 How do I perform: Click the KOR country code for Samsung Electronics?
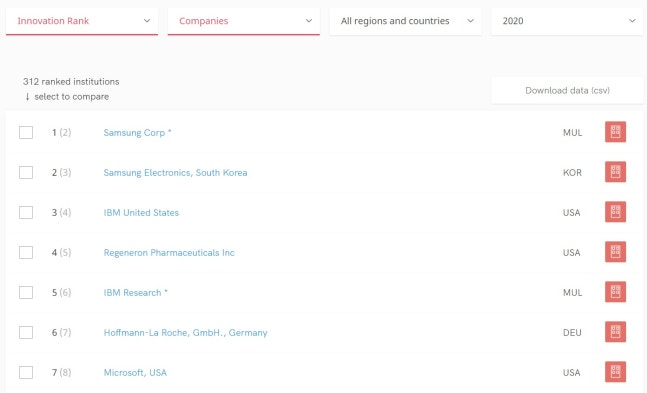pyautogui.click(x=572, y=173)
